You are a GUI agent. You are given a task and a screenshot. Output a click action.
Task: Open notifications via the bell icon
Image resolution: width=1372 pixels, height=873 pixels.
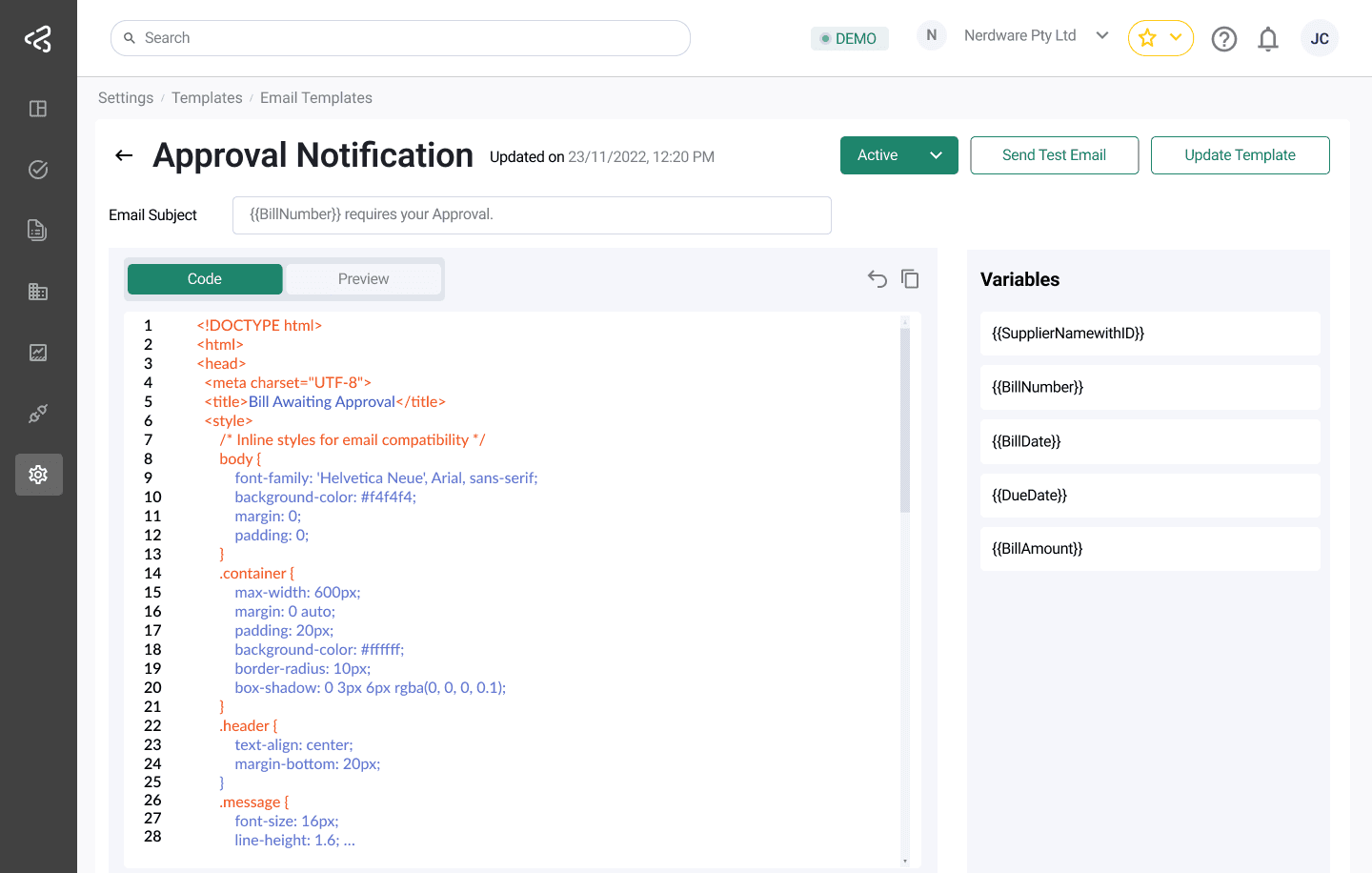click(1268, 38)
